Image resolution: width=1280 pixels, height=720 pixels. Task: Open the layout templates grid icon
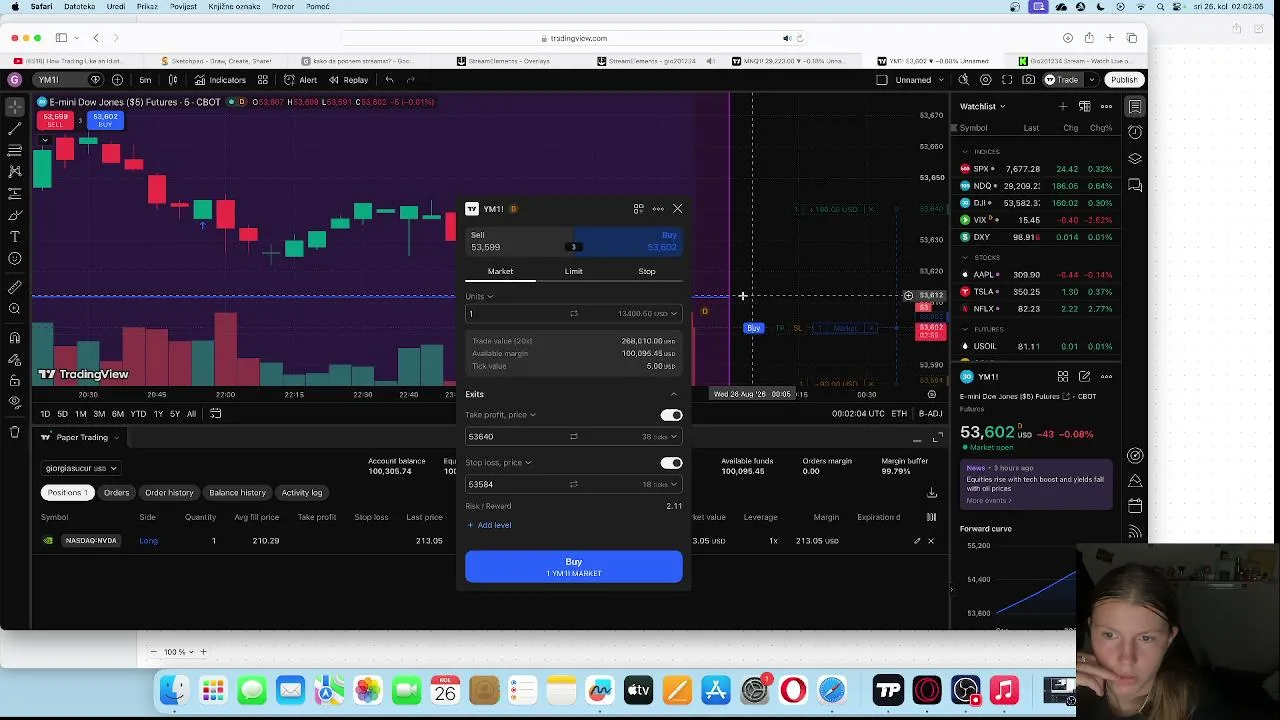tap(263, 80)
